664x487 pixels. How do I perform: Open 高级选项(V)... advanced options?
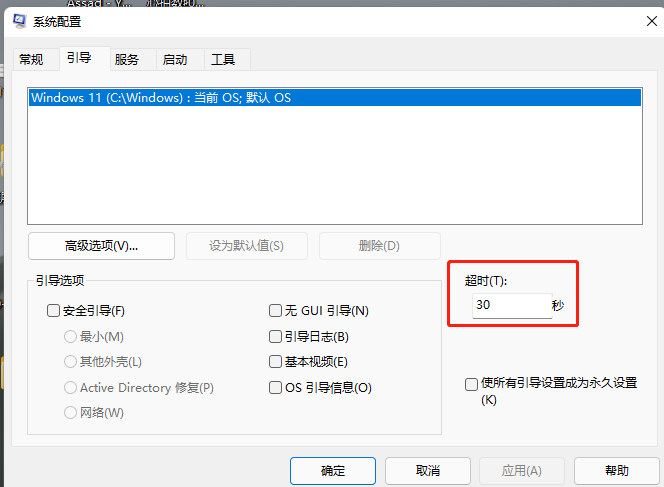[101, 246]
